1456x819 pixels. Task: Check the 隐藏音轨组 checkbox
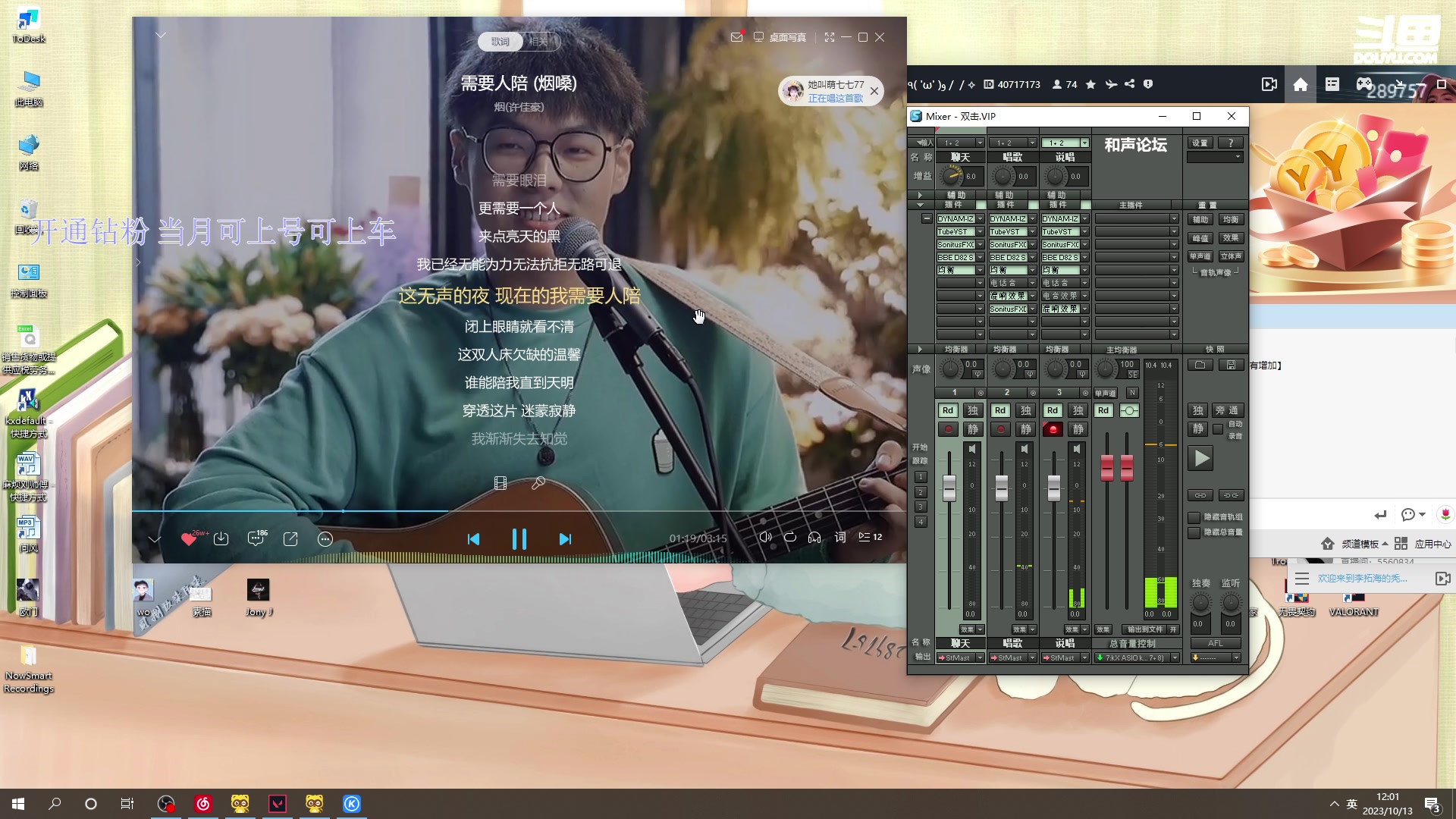pos(1194,517)
